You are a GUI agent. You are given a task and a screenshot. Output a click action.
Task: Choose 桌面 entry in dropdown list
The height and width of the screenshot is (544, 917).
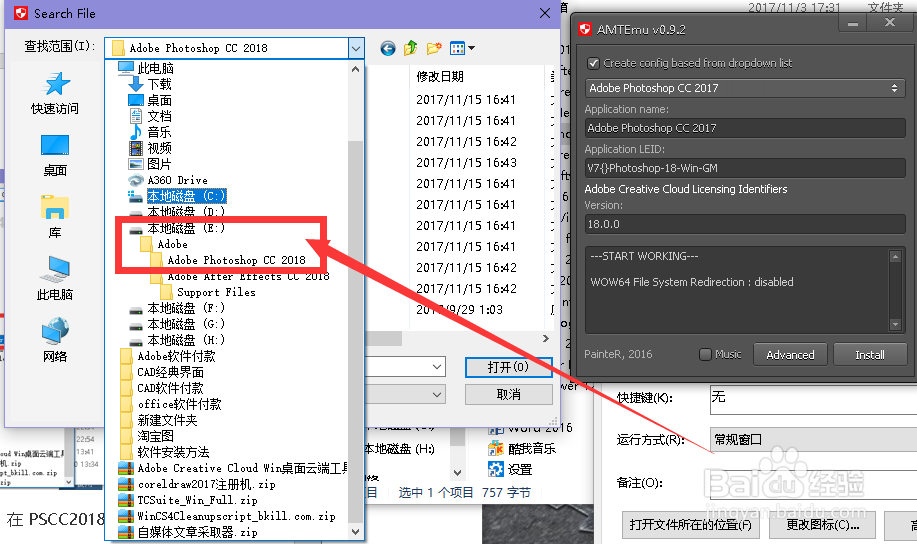[x=150, y=101]
